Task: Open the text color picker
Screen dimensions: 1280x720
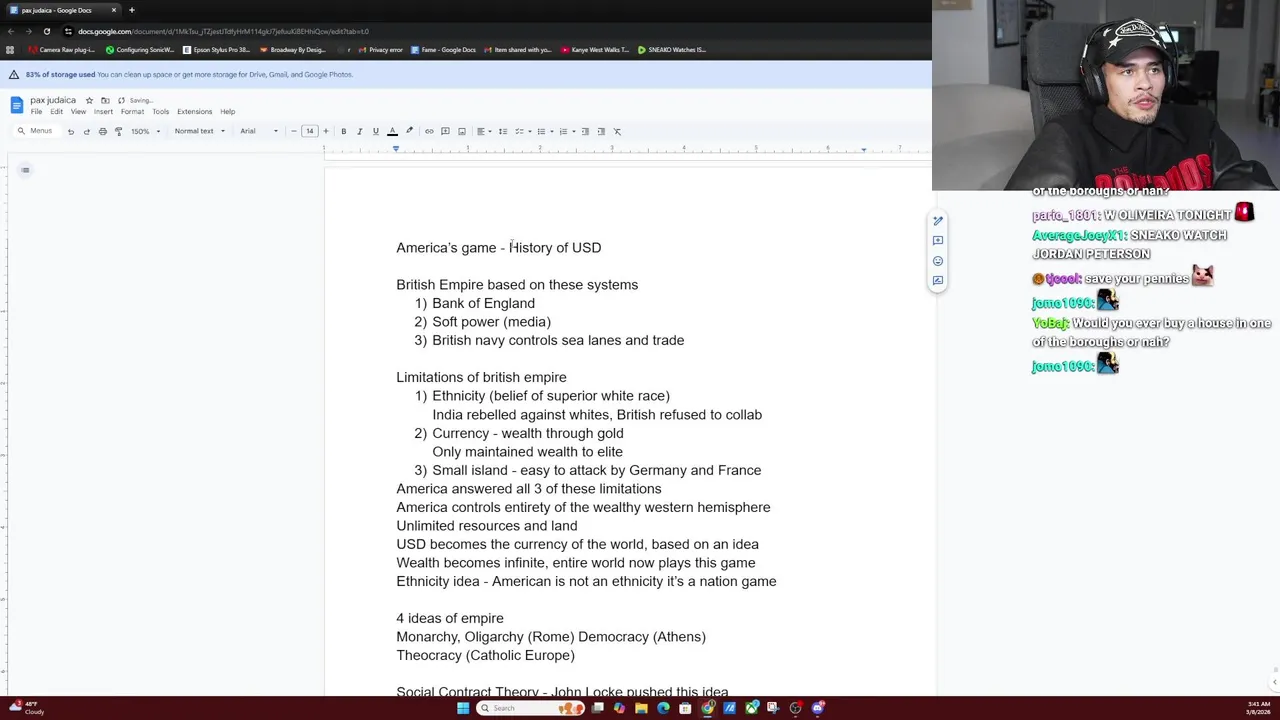Action: 392,131
